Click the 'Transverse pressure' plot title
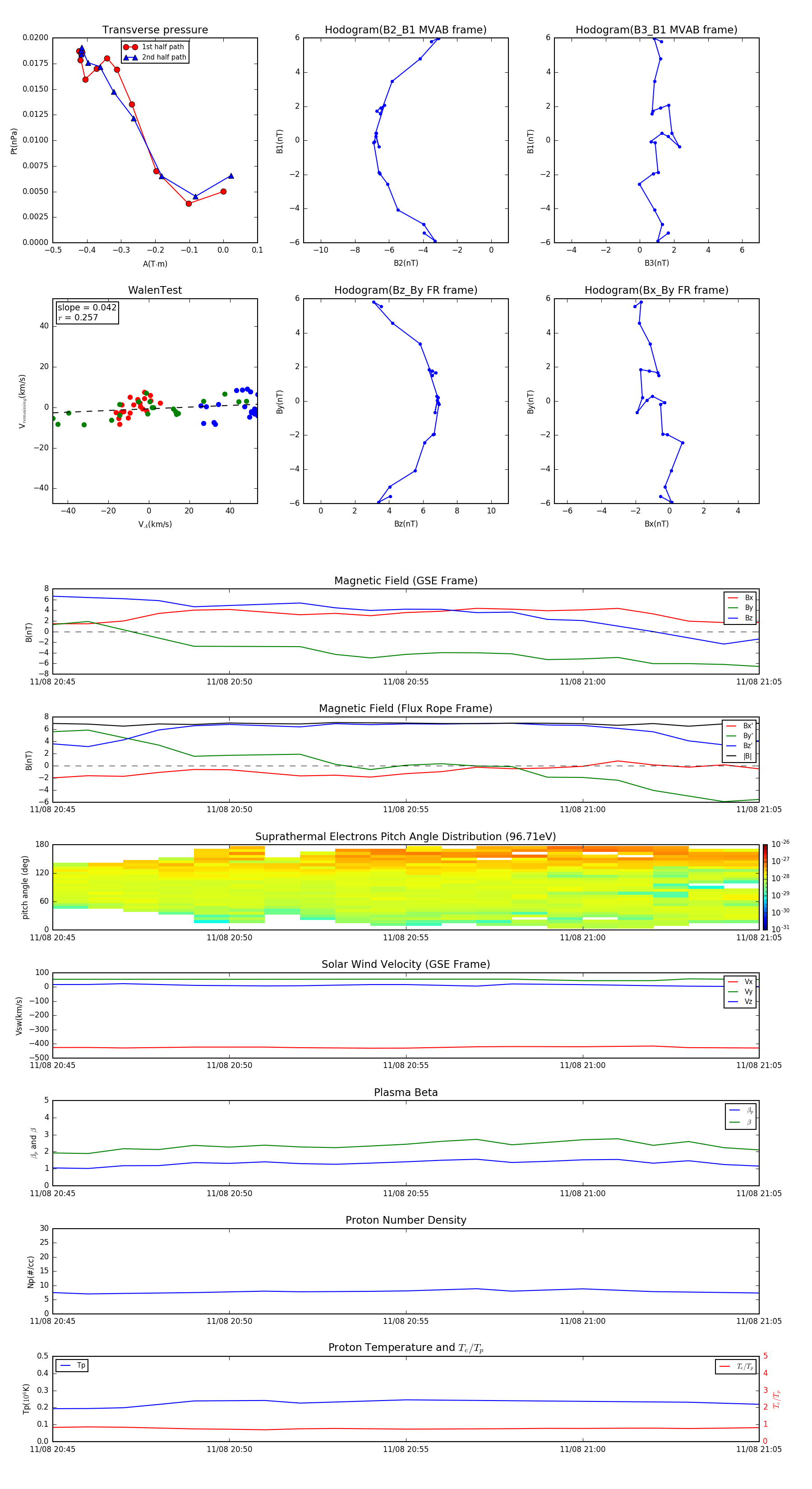Viewport: 812px width, 1489px height. (x=155, y=30)
